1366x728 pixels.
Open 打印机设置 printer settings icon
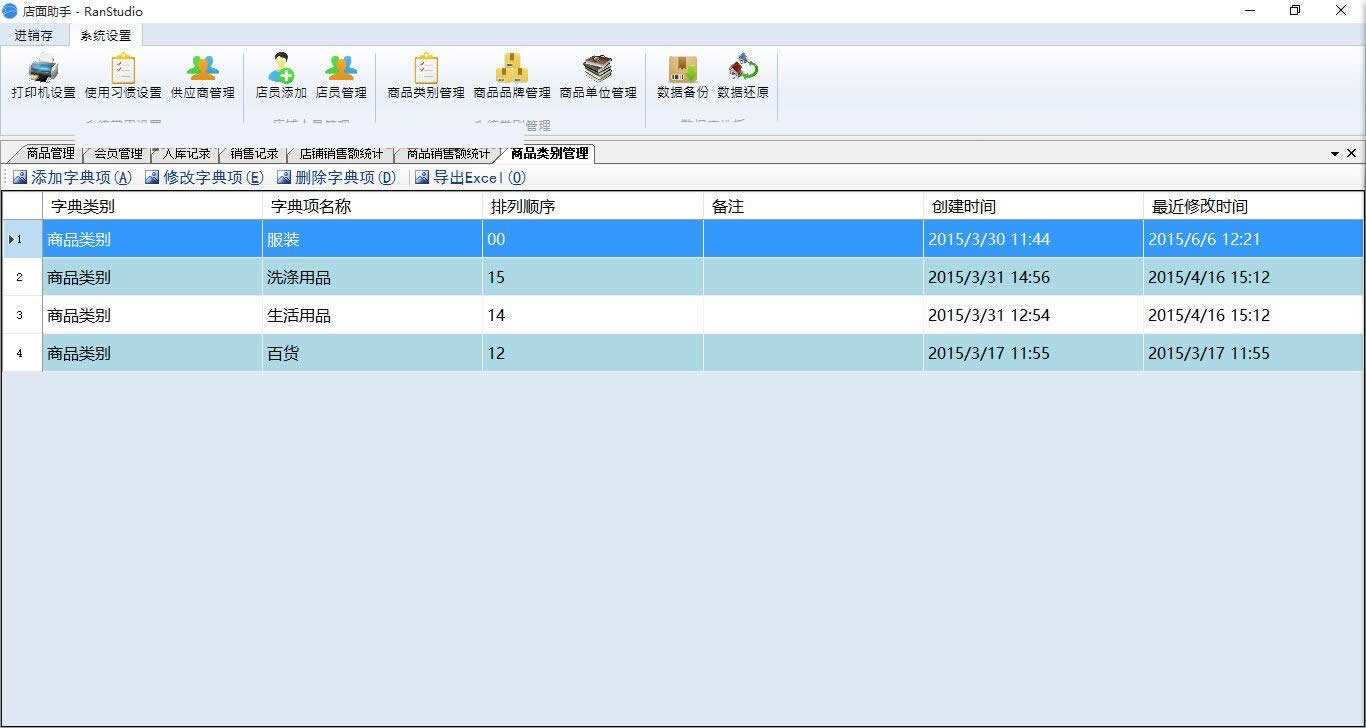click(x=43, y=77)
